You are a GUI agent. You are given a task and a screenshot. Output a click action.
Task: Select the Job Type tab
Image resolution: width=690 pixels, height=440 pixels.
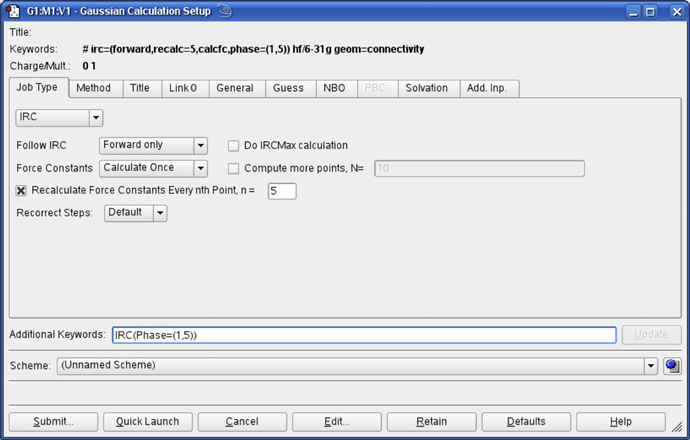(x=37, y=87)
